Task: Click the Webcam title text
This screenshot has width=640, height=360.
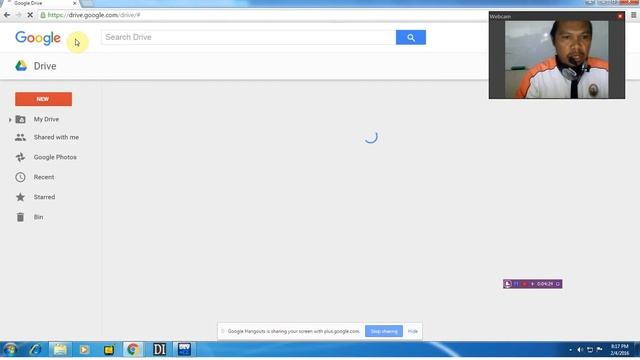Action: click(500, 16)
